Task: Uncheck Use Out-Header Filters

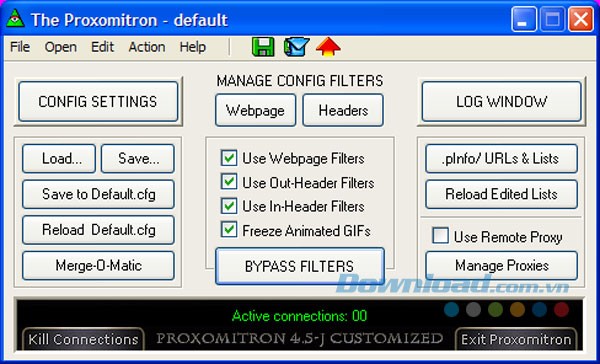Action: point(229,182)
